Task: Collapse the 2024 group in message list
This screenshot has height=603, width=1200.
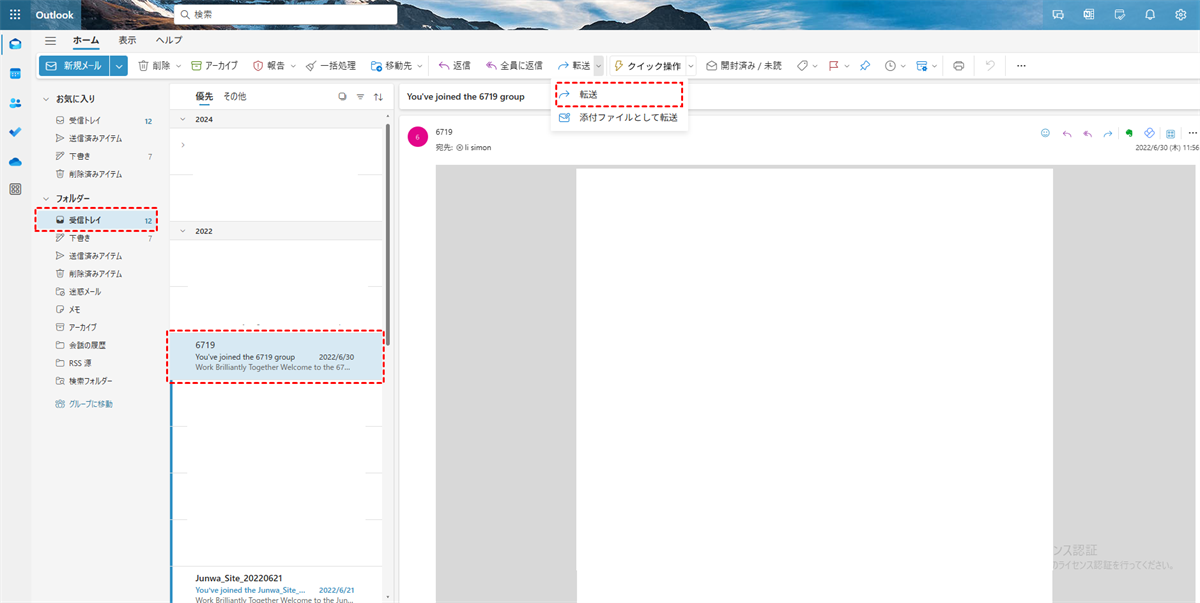Action: (x=182, y=119)
